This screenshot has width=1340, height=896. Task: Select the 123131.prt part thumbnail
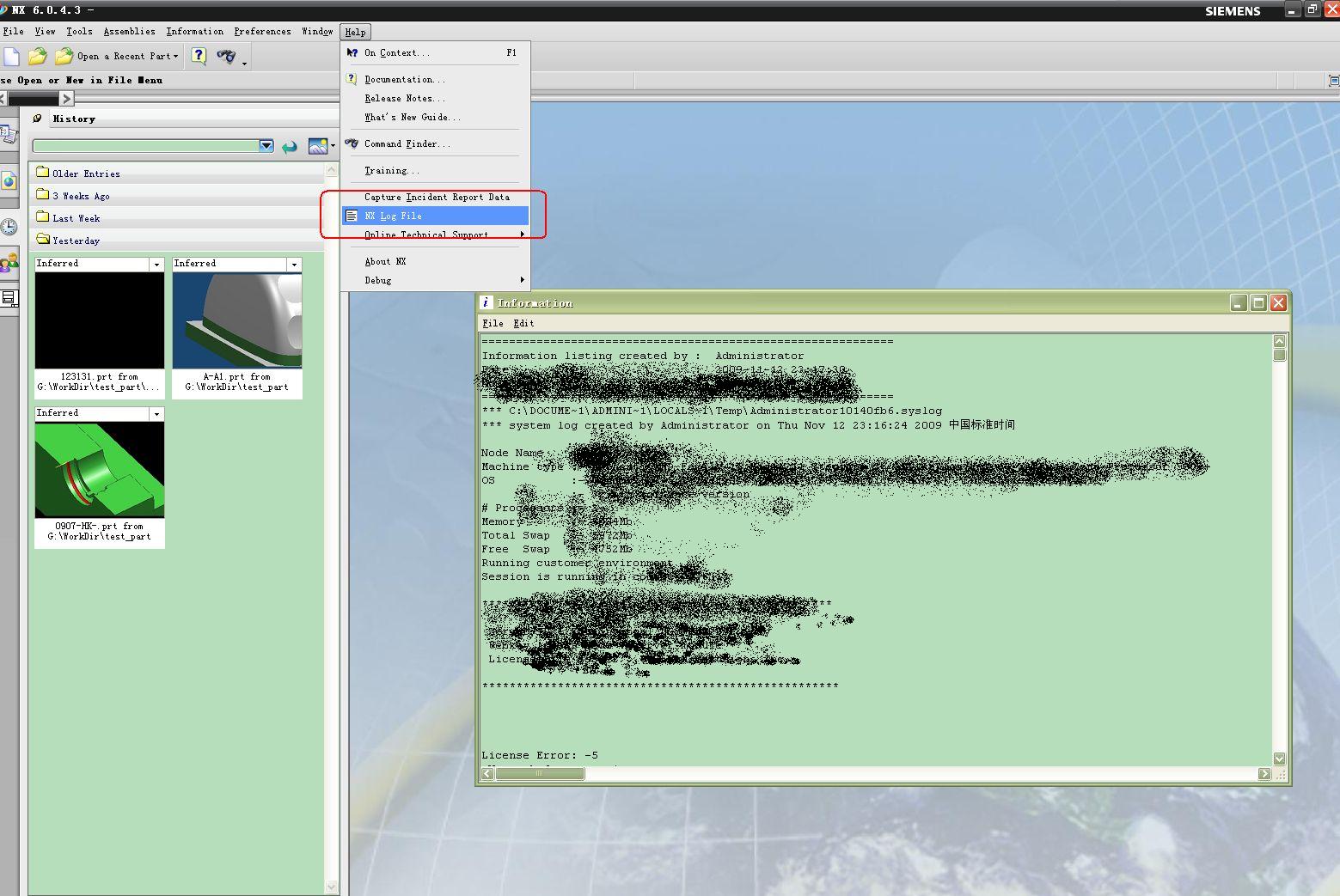tap(100, 320)
